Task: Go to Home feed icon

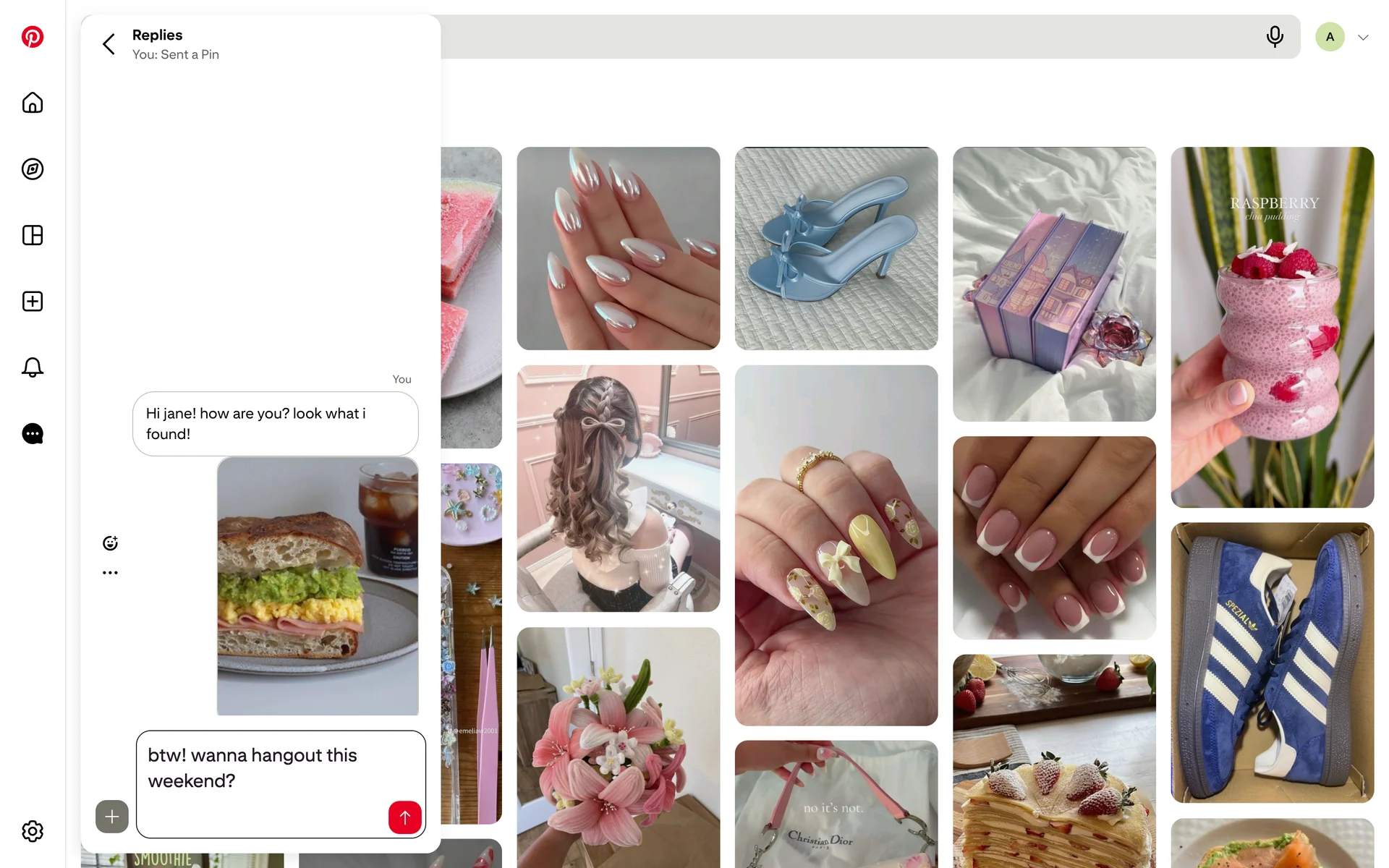Action: [33, 103]
